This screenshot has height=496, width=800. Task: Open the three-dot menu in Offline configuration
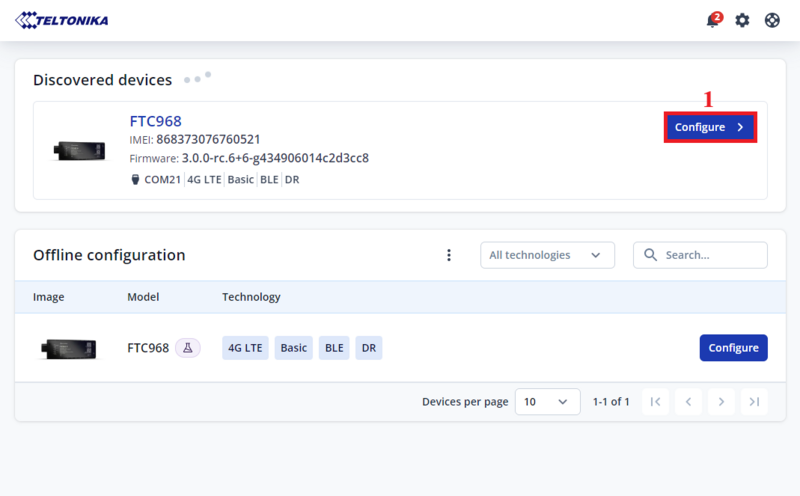[x=449, y=255]
